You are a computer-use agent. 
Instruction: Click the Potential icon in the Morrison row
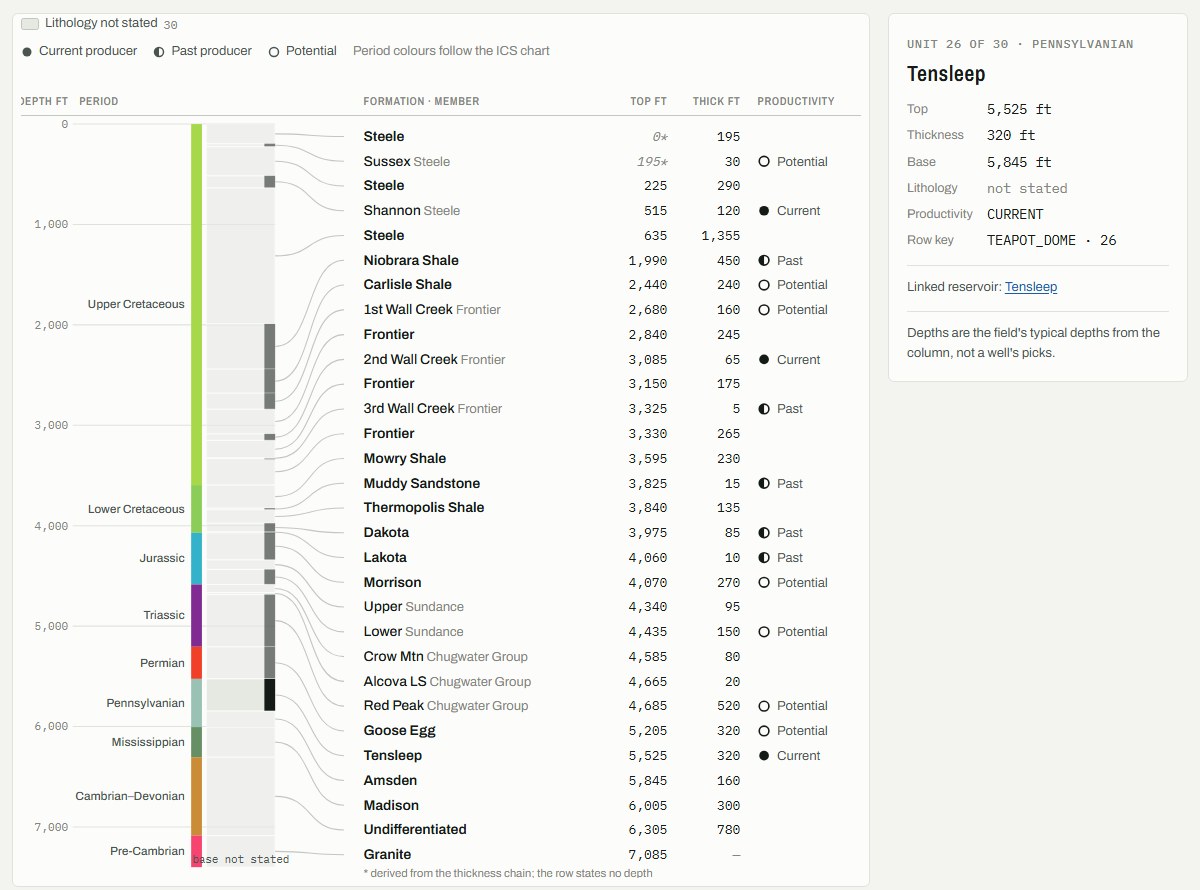click(x=764, y=582)
